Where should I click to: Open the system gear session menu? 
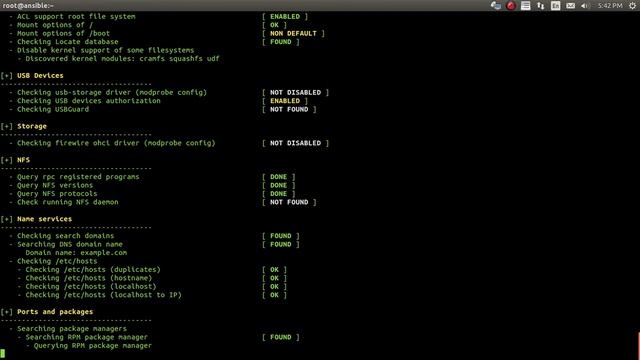(632, 6)
